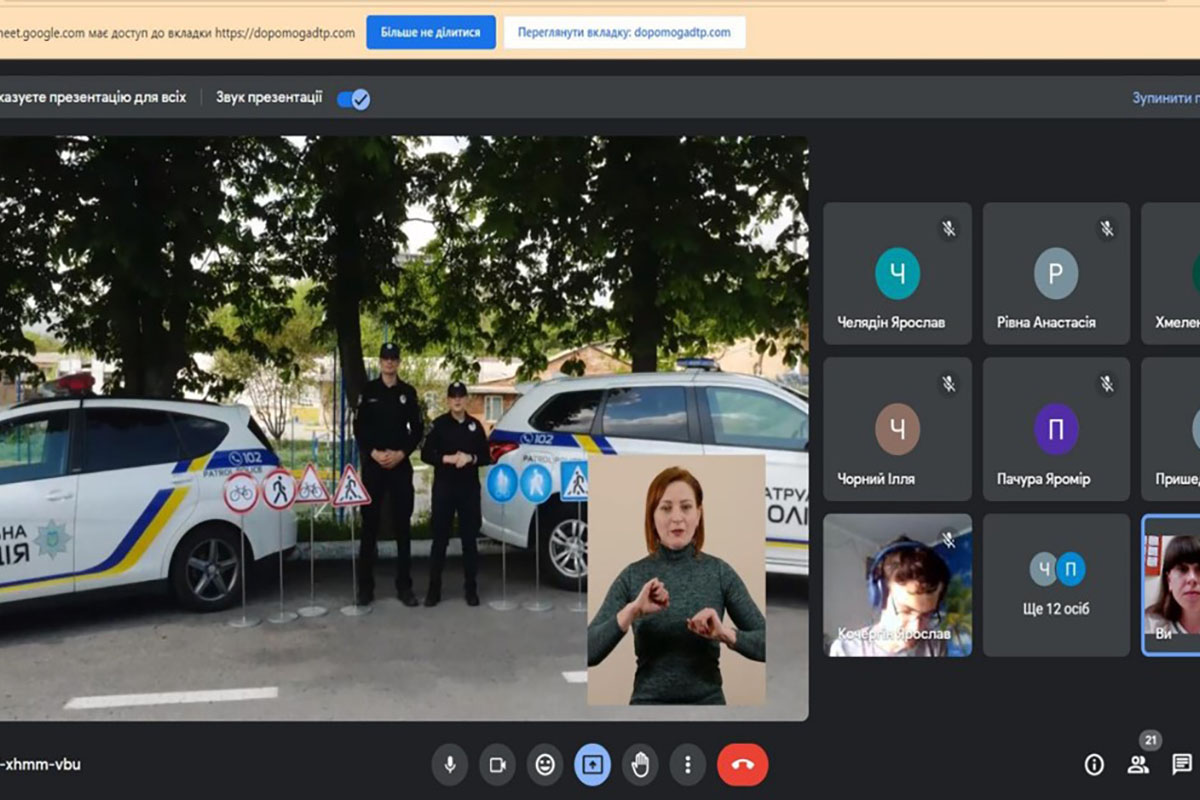Click the презентацію для всіх status text
This screenshot has width=1200, height=800.
point(93,98)
